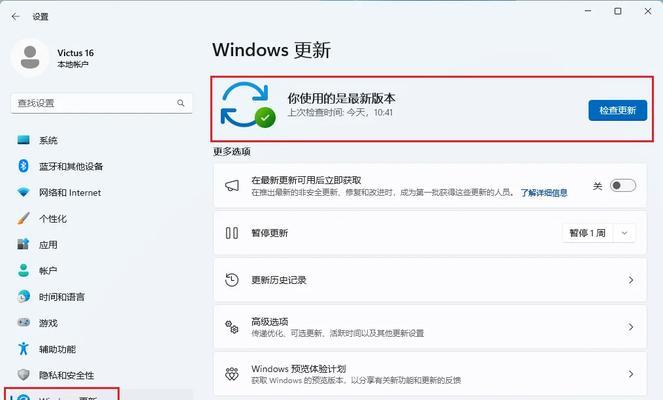The height and width of the screenshot is (400, 663).
Task: Click the 更多选项 heading
Action: [232, 151]
